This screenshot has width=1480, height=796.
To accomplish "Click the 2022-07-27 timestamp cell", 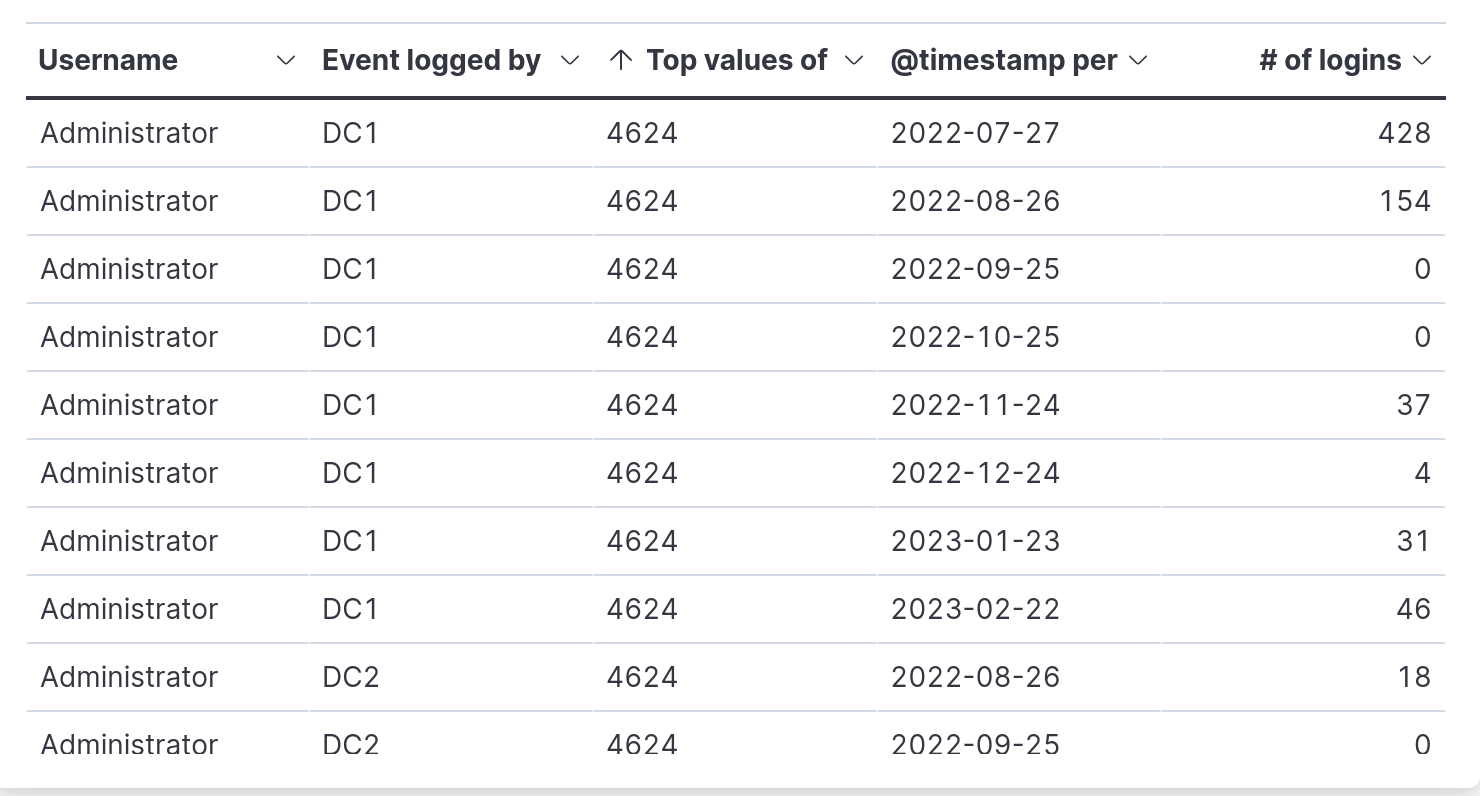I will [x=1018, y=133].
